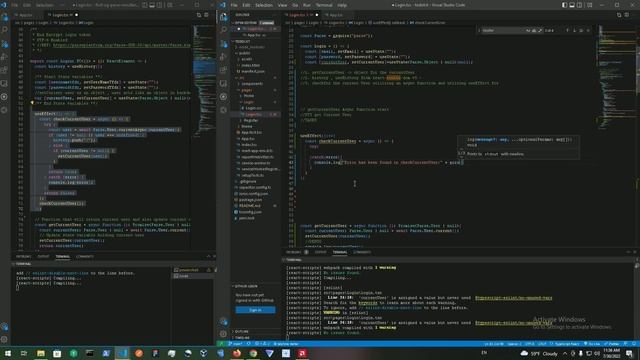
Task: Open Manage gear in right window activity bar
Action: [223, 334]
